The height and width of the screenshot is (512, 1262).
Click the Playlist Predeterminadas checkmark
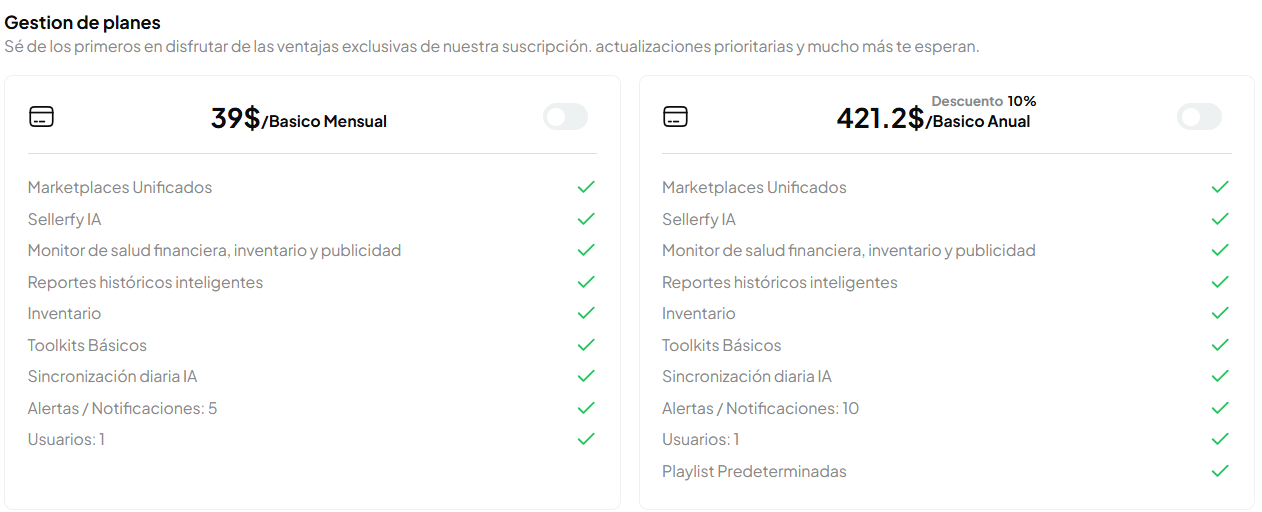coord(1220,471)
